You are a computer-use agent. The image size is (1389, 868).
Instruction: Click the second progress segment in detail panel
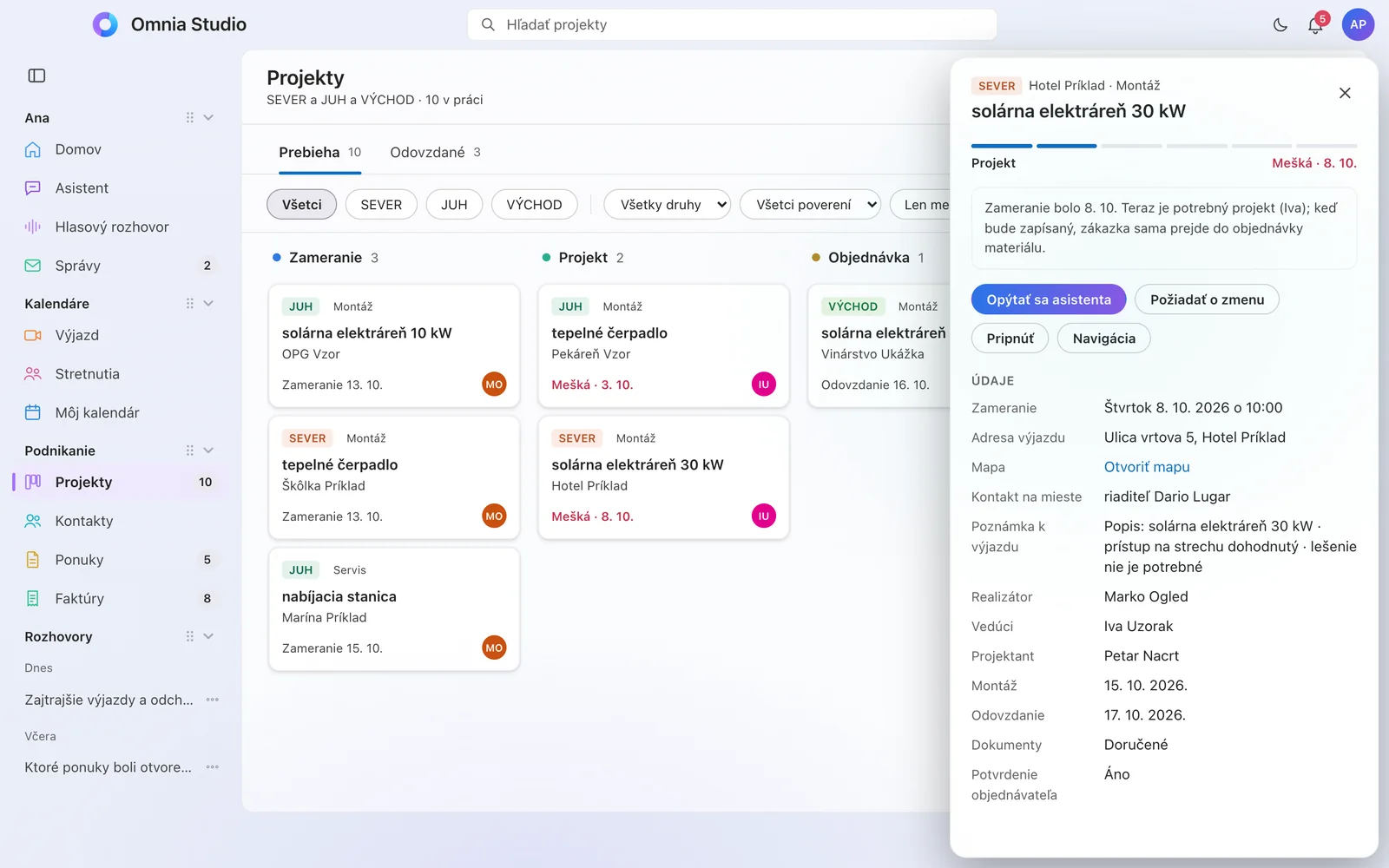(1067, 146)
